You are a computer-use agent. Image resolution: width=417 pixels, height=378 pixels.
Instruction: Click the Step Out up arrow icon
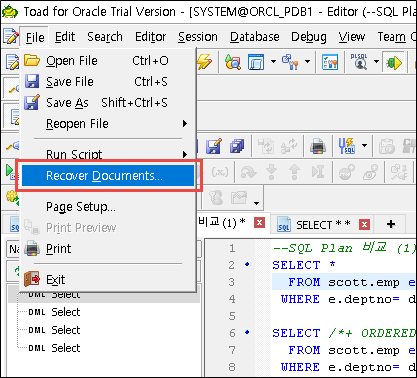[x=294, y=172]
